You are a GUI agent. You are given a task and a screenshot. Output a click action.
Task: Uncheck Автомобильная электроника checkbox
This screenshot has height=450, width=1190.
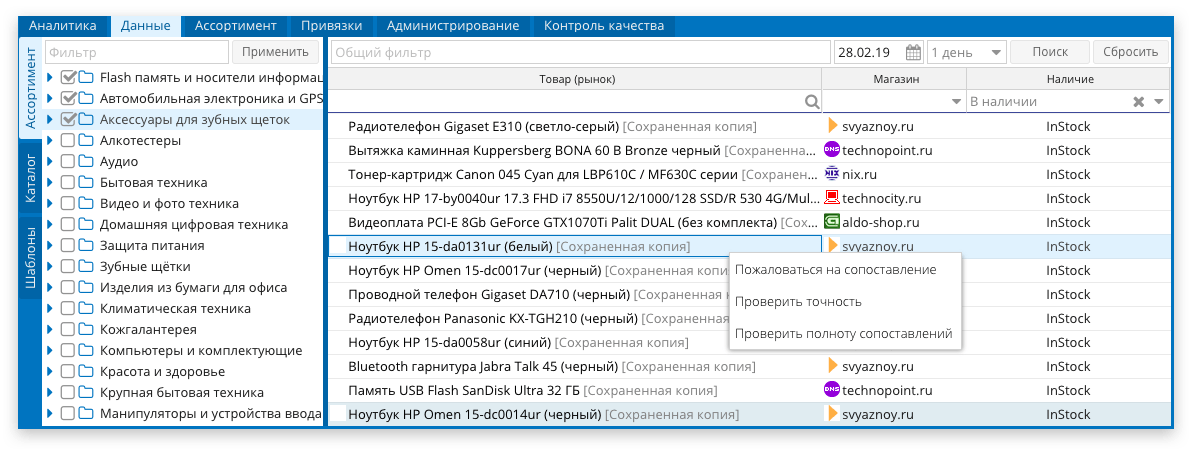(68, 99)
